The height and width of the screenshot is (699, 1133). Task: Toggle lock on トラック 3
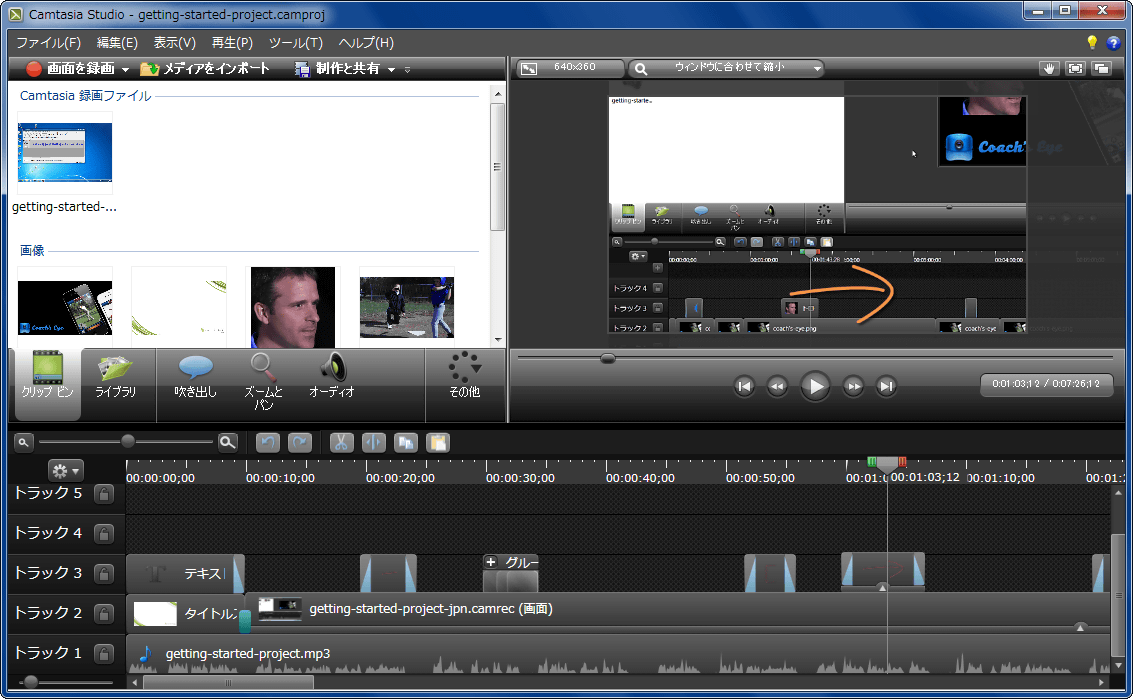104,573
